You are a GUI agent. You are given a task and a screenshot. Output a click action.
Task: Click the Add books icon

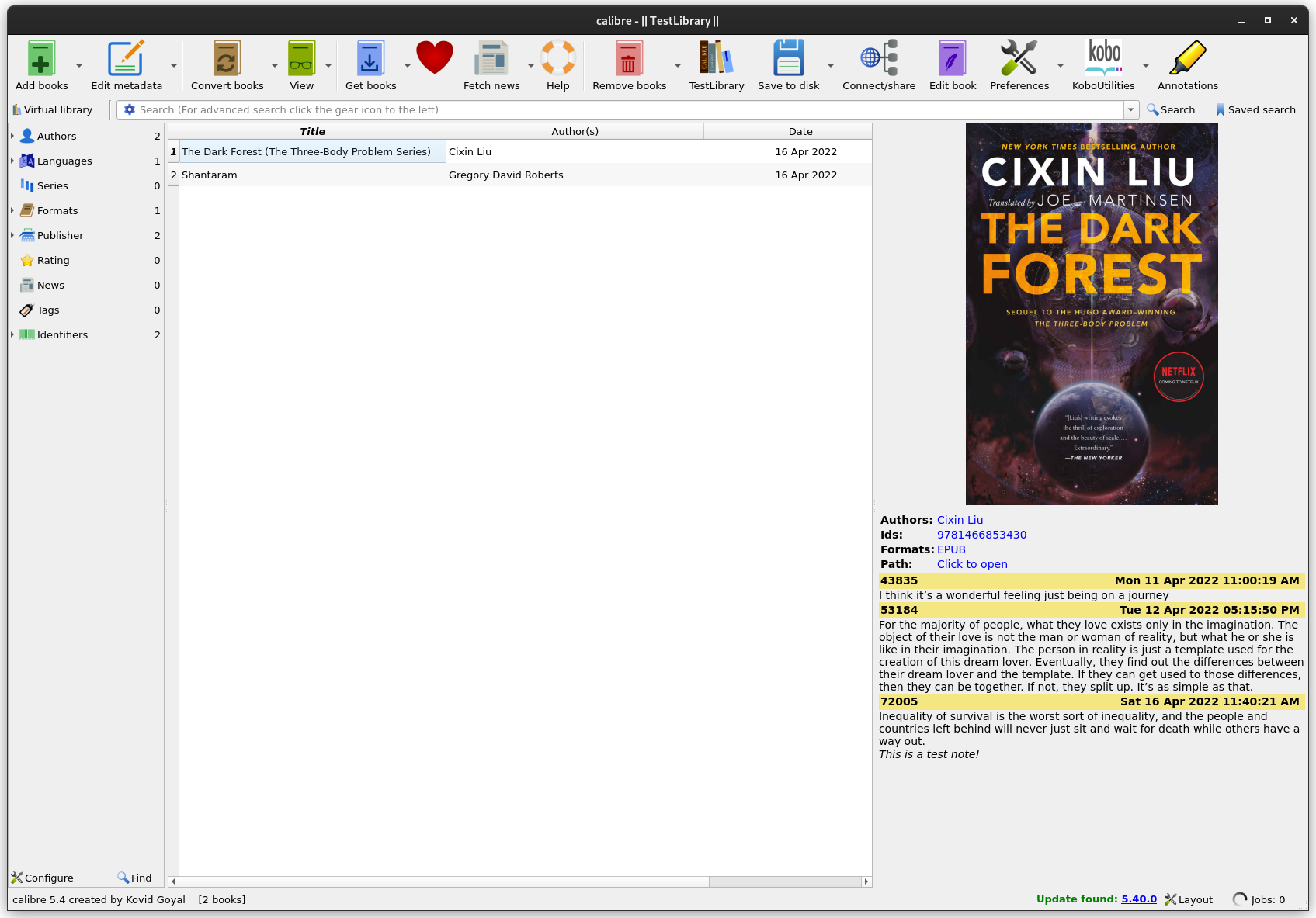(41, 58)
